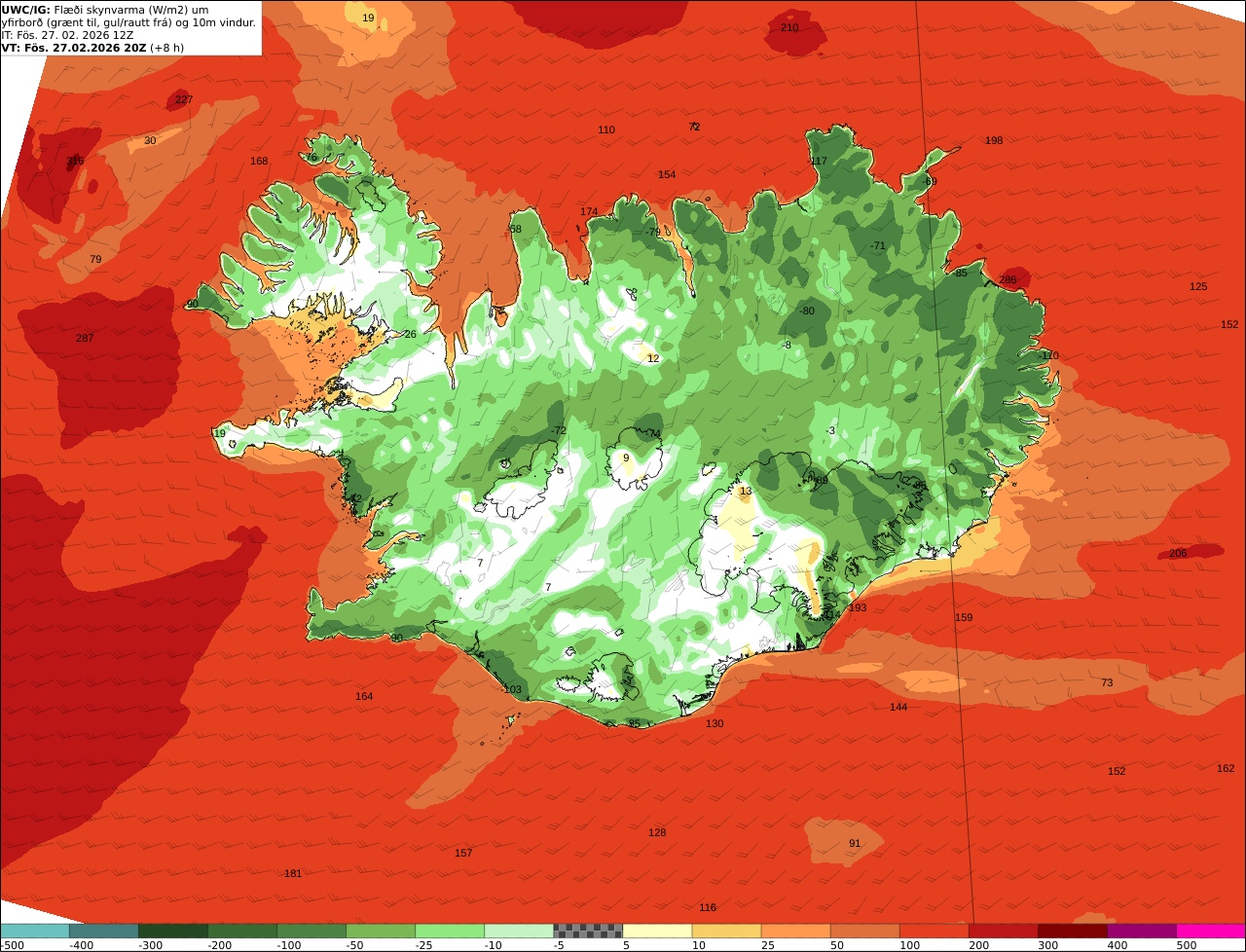Select the pale yellow 5 to 10 swatch
This screenshot has height=952, width=1246.
click(x=657, y=931)
